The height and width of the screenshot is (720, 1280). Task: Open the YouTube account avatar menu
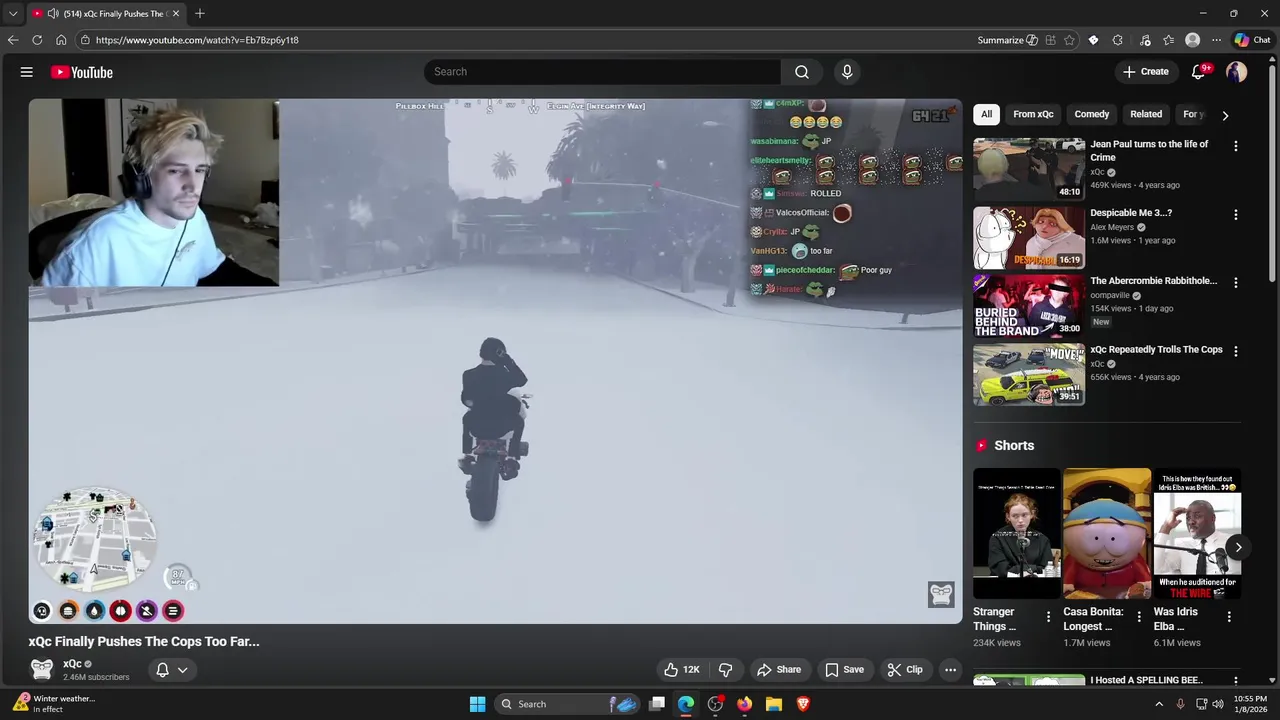tap(1237, 72)
